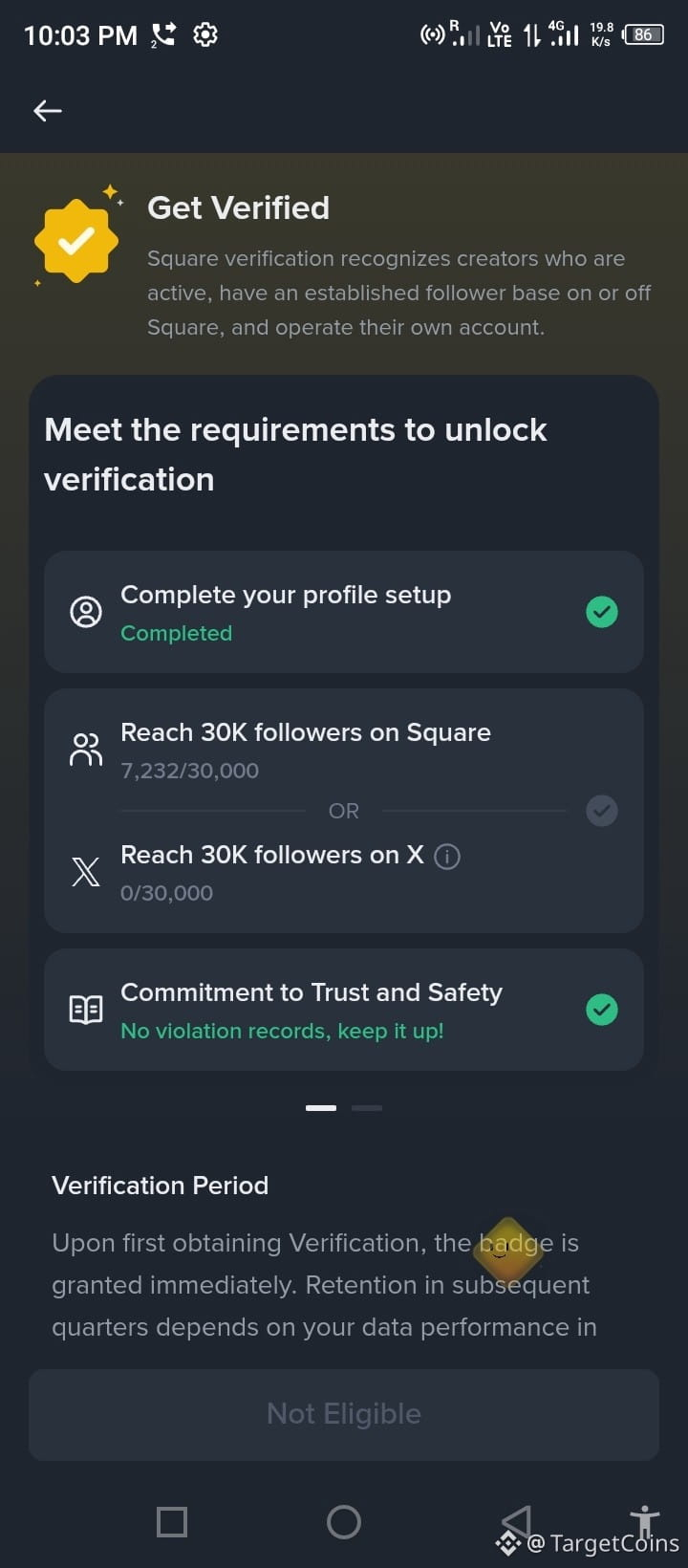Tap the back arrow icon
Image resolution: width=688 pixels, height=1568 pixels.
coord(48,111)
